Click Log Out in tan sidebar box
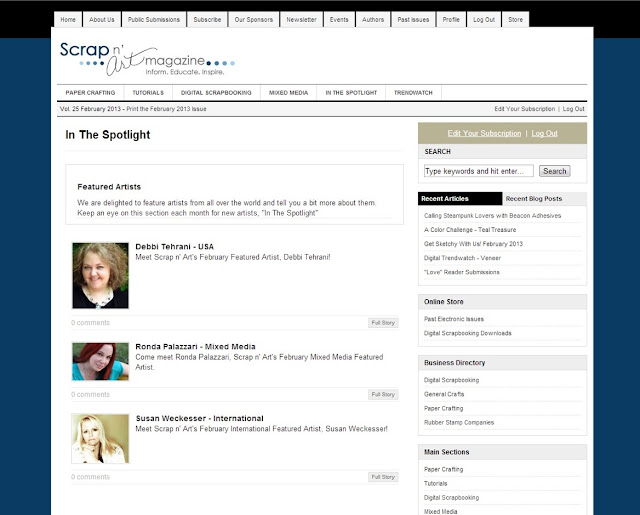 pyautogui.click(x=544, y=133)
